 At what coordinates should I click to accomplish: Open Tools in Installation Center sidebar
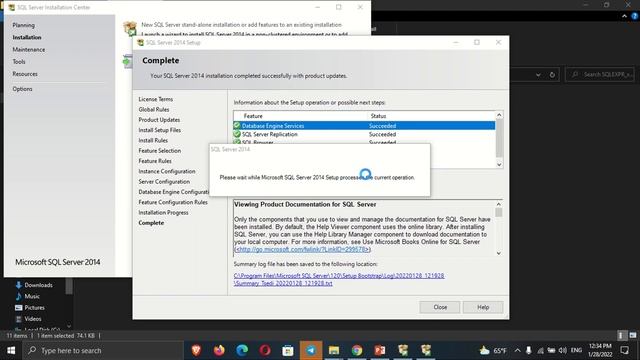19,62
